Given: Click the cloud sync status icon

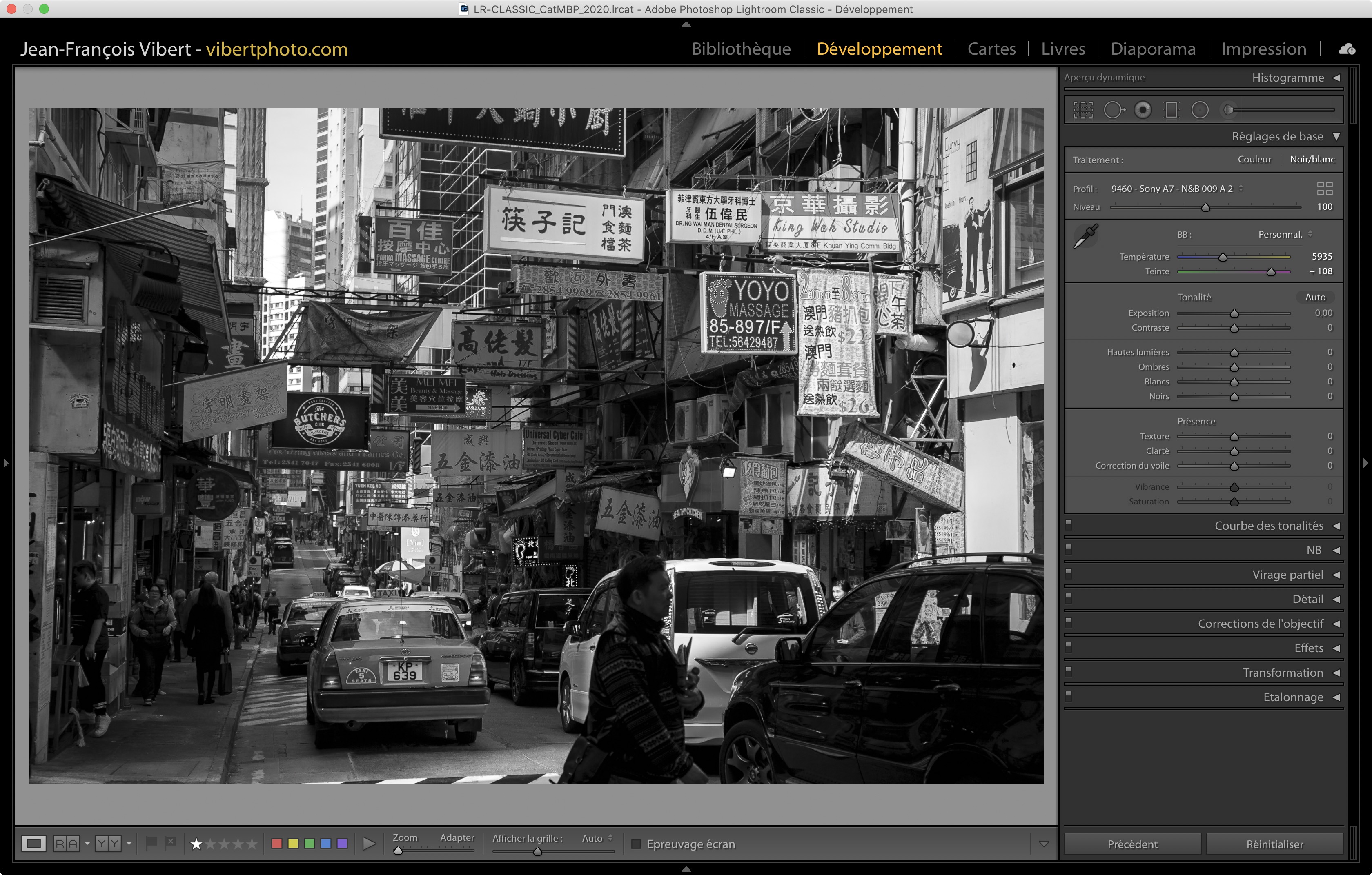Looking at the screenshot, I should pos(1347,49).
